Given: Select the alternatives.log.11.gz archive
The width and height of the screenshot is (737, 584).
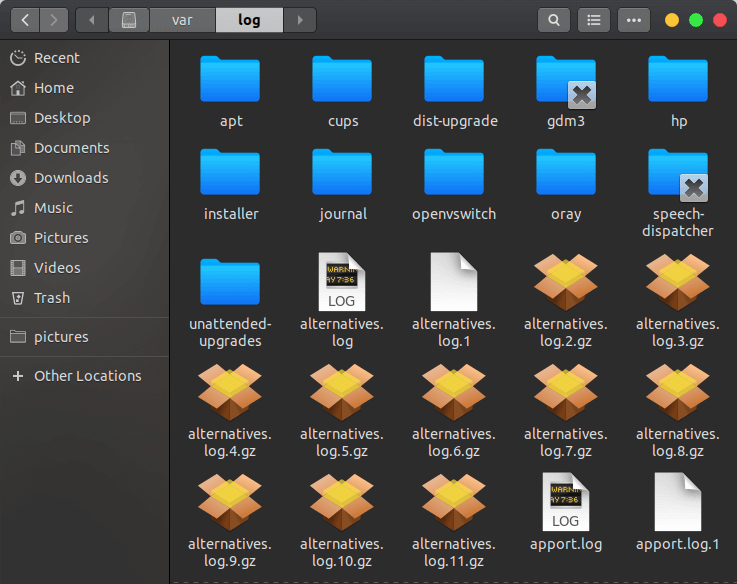Looking at the screenshot, I should [x=454, y=521].
